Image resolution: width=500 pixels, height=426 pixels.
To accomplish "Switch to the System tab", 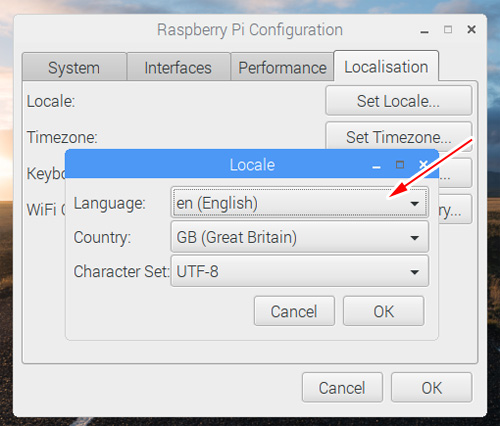I will tap(74, 67).
